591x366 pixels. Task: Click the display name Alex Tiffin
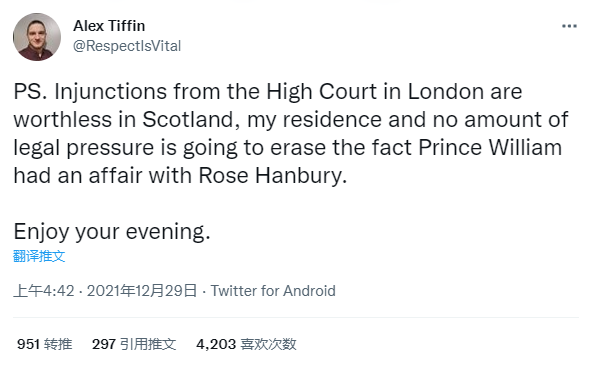[x=109, y=26]
